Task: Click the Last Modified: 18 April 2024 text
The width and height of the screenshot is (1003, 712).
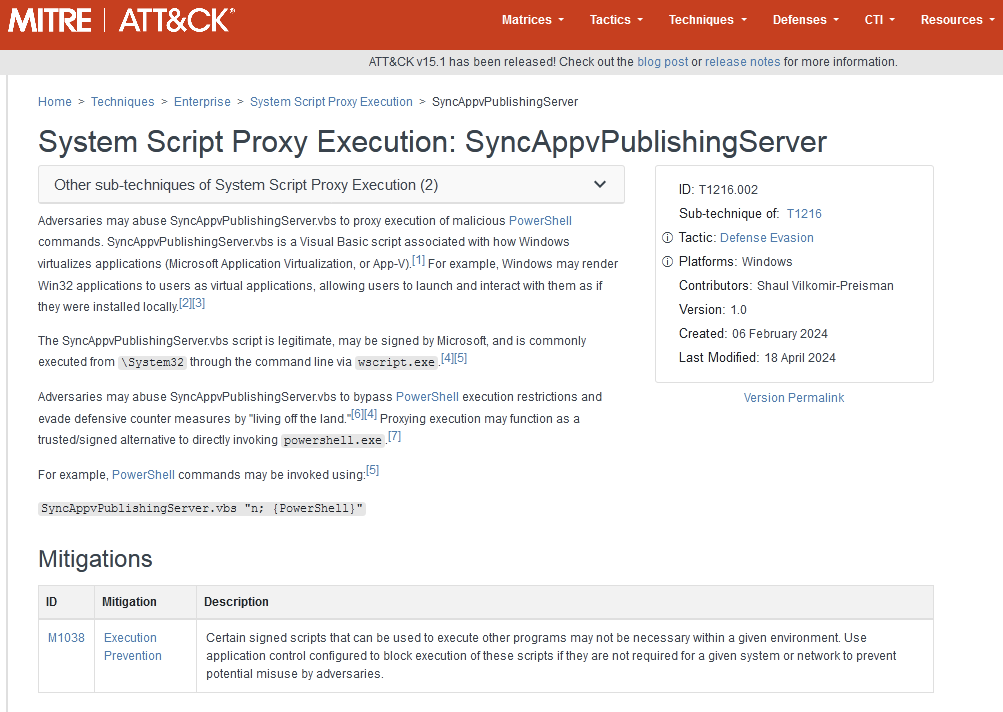Action: [x=757, y=358]
